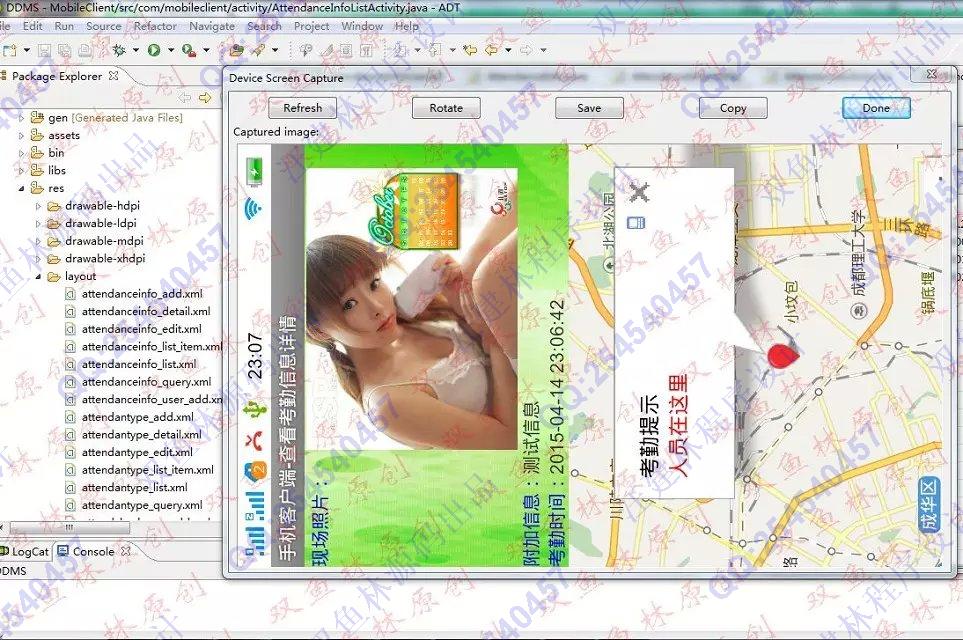This screenshot has width=963, height=640.
Task: Expand the assets folder node
Action: [21, 135]
